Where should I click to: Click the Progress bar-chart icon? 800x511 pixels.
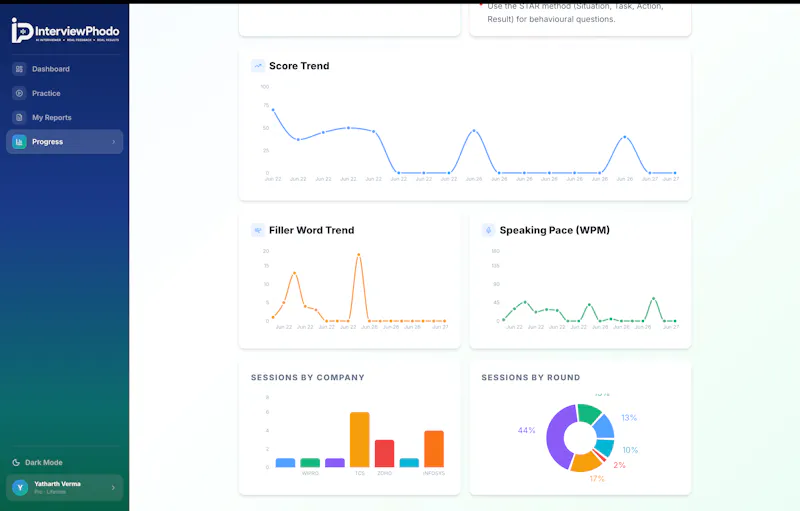19,142
